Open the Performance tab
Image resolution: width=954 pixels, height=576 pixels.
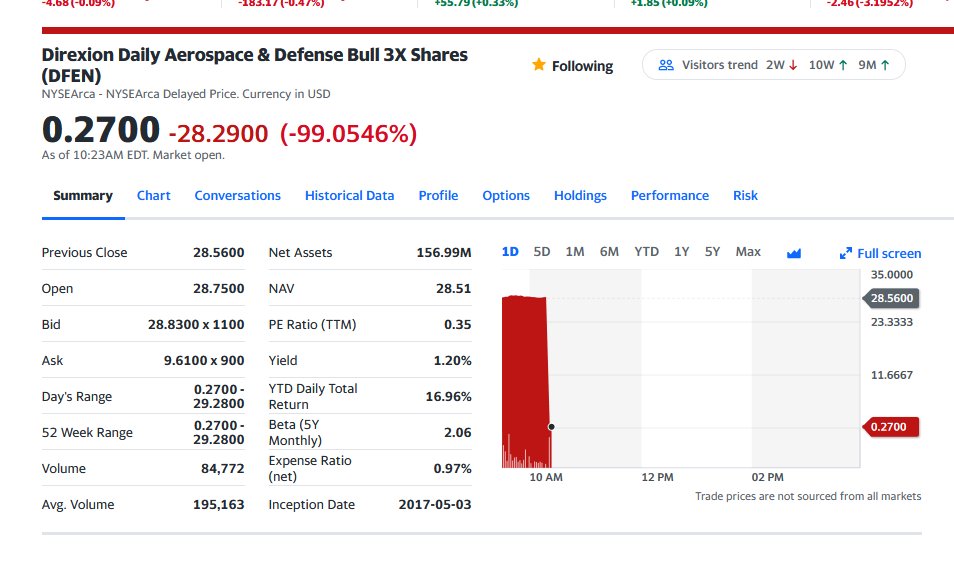(x=669, y=195)
